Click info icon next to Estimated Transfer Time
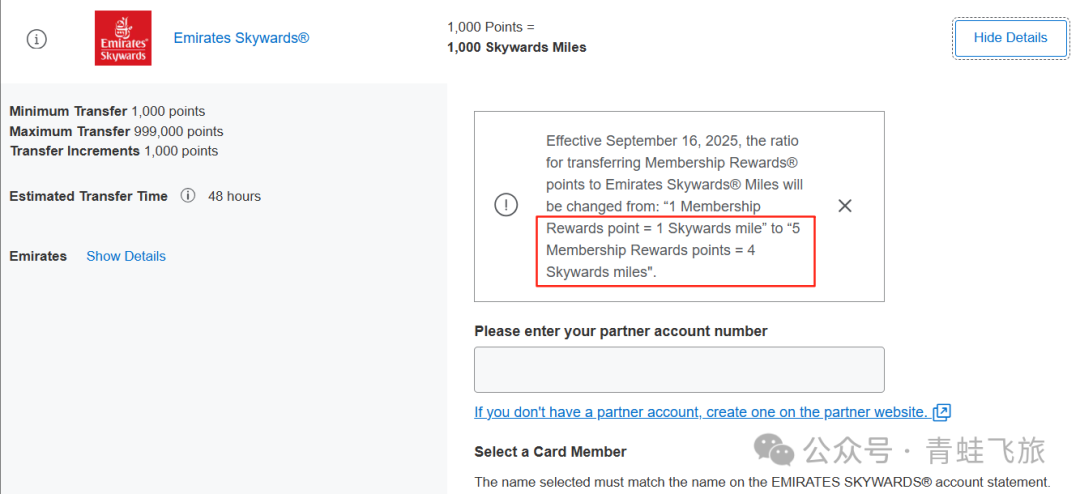This screenshot has width=1080, height=494. 187,196
